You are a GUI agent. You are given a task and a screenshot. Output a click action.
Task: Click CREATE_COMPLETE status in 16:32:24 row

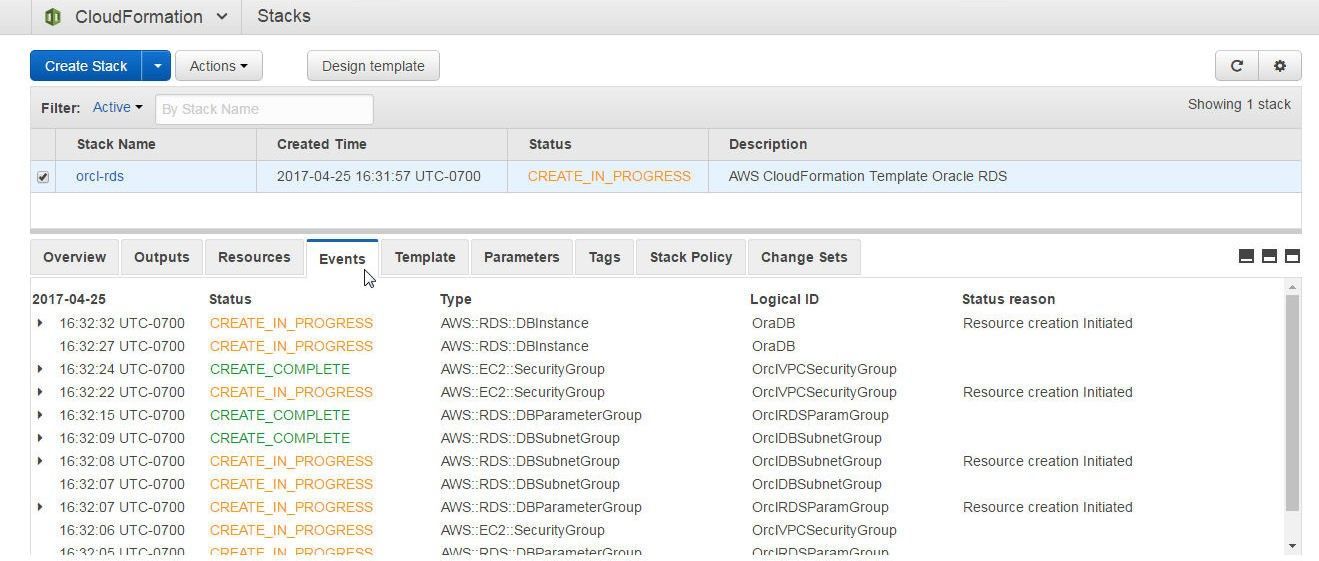pos(280,369)
